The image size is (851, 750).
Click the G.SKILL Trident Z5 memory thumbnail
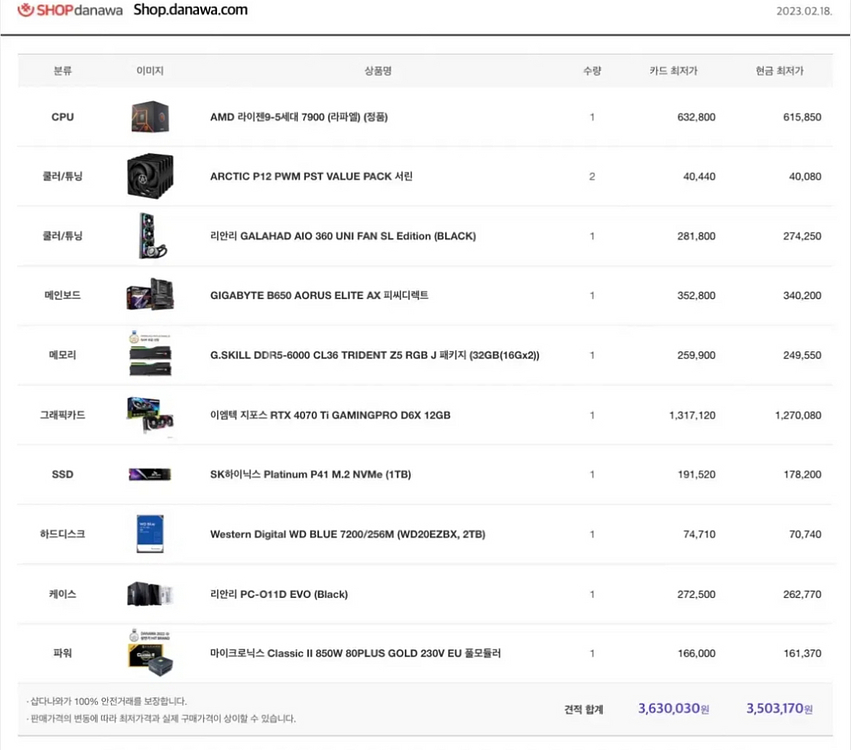pos(150,354)
